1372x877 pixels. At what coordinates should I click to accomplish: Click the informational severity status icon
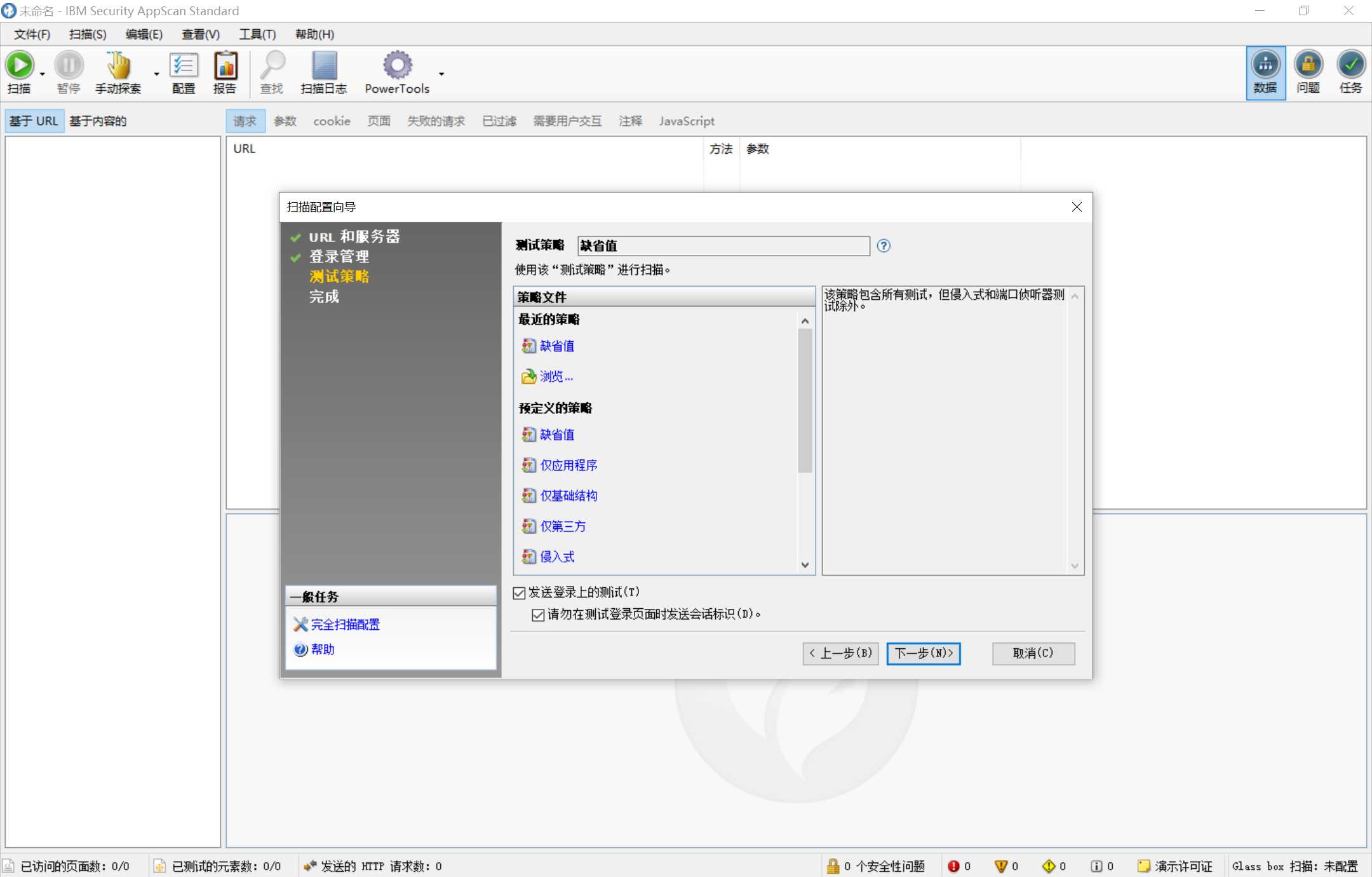pyautogui.click(x=1096, y=866)
